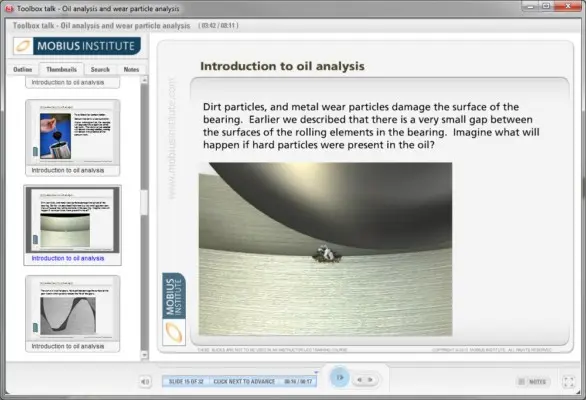Click the thumbnail list scroll-up arrow
Image resolution: width=586 pixels, height=400 pixels.
point(145,80)
